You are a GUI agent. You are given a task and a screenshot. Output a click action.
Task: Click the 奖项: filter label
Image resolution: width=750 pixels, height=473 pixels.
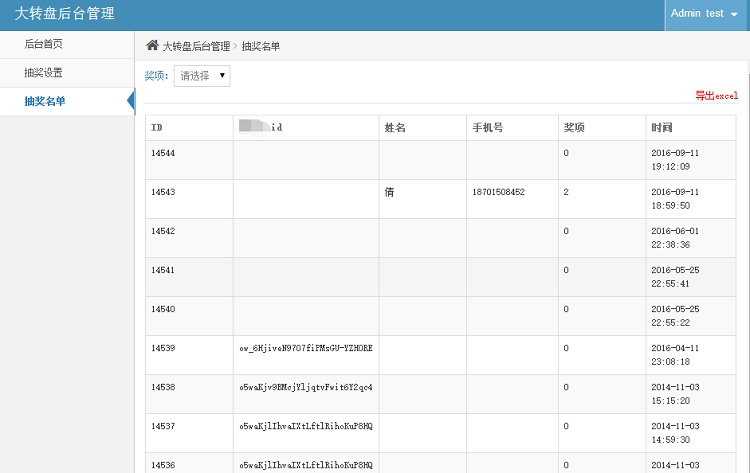(x=156, y=76)
